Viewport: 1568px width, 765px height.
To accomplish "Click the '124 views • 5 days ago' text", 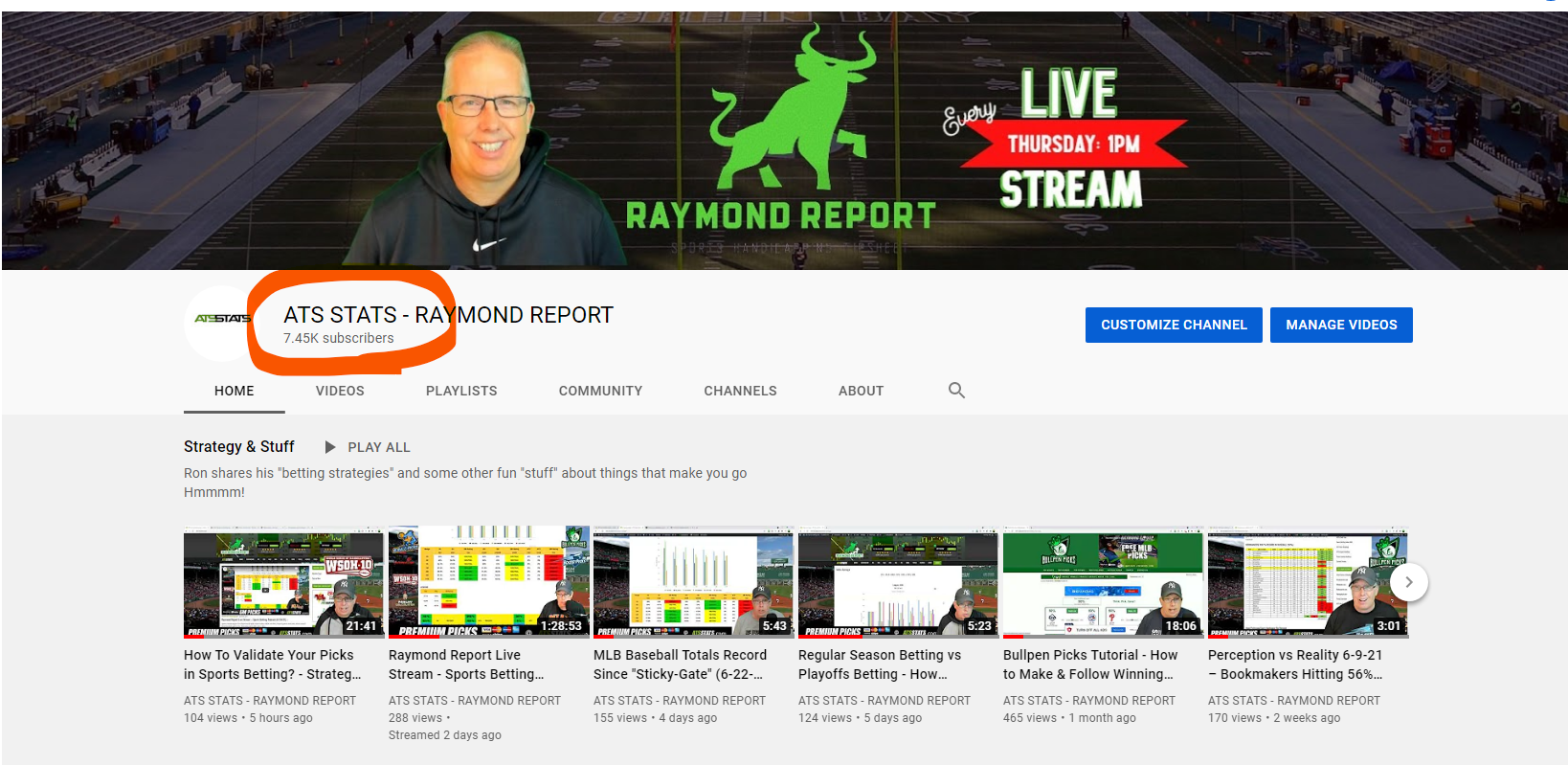I will pos(860,718).
